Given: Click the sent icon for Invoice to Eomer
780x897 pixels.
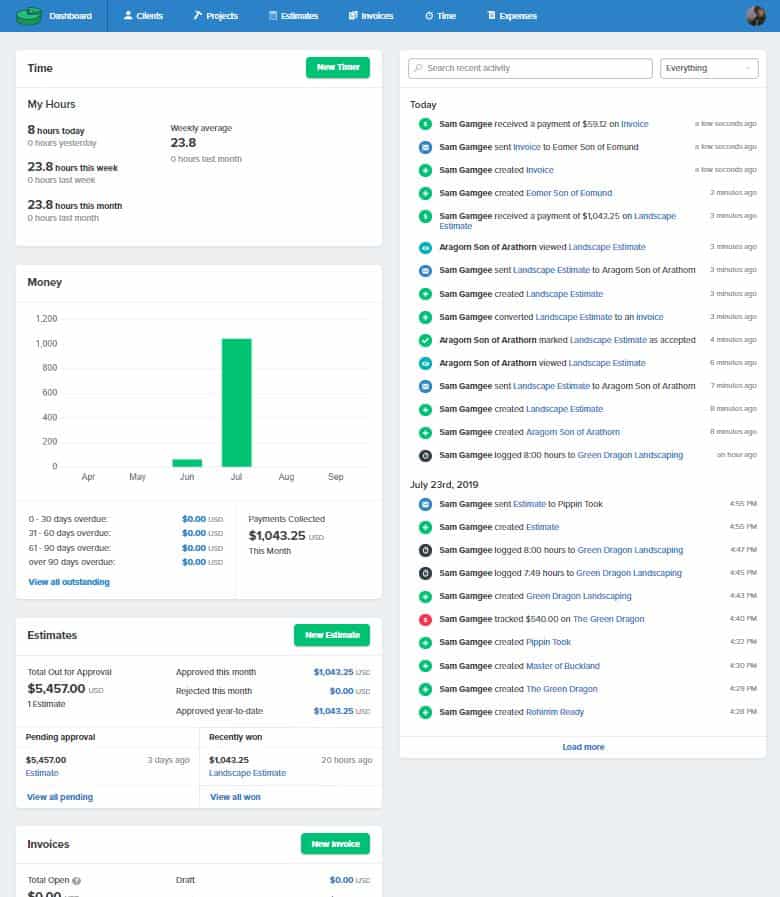Looking at the screenshot, I should 425,147.
